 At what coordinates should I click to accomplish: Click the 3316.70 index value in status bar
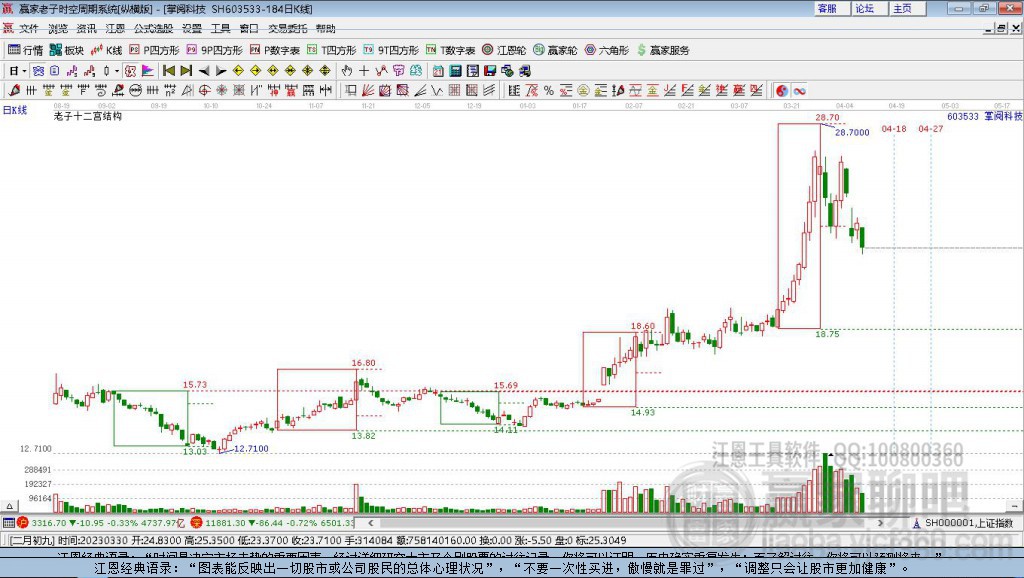(x=49, y=523)
